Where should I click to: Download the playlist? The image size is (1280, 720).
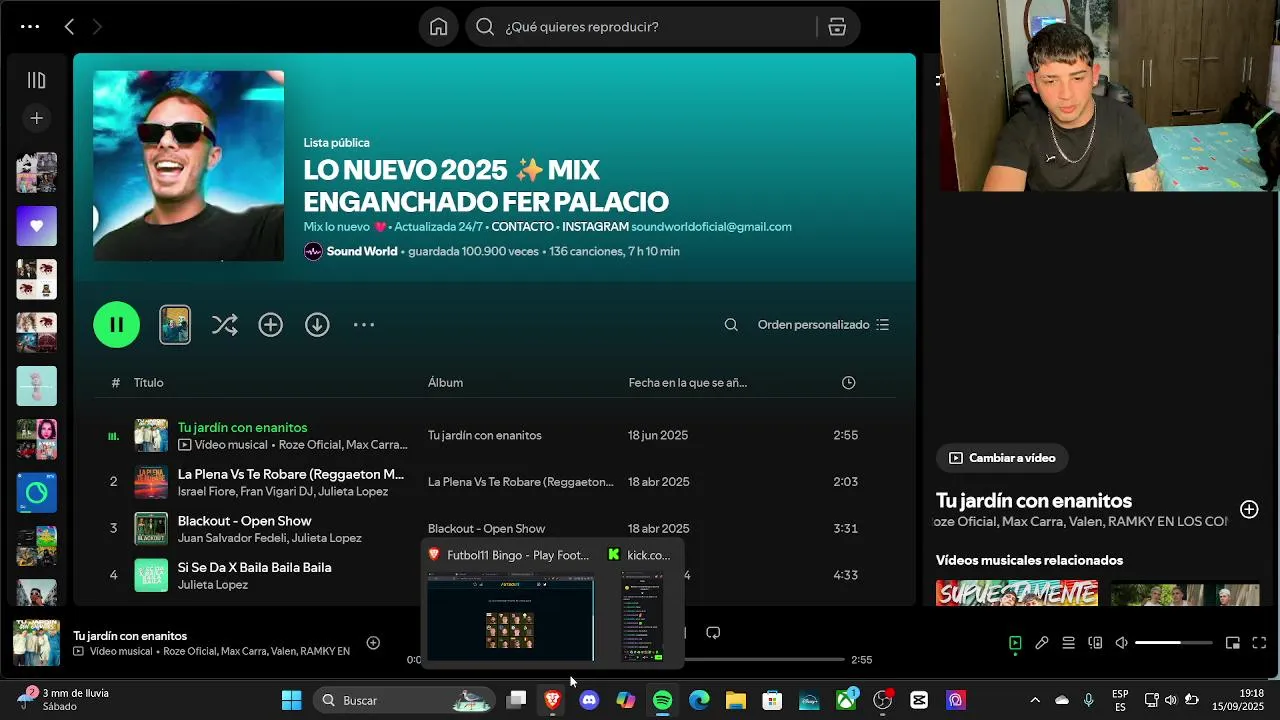317,325
